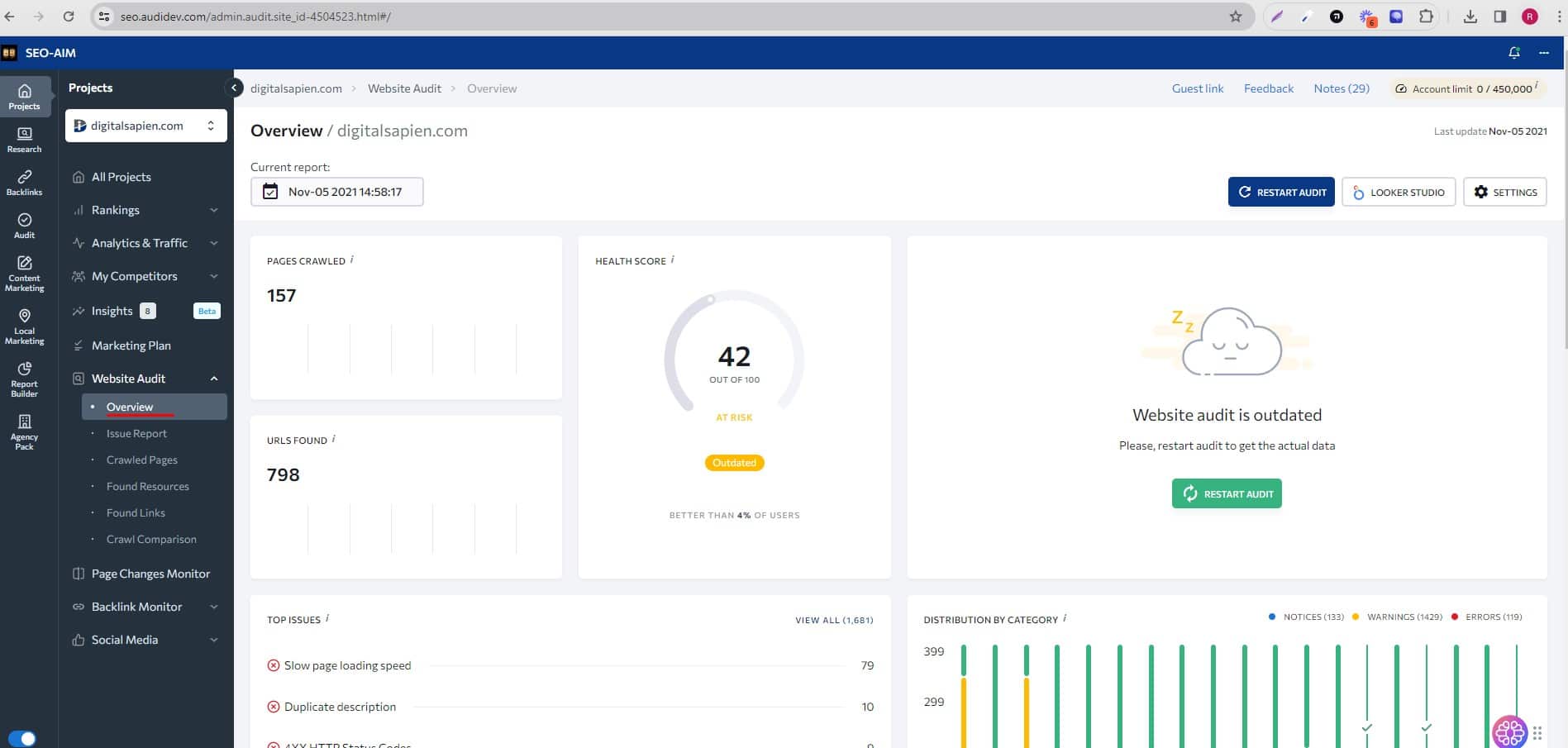Open the current report date dropdown
The image size is (1568, 748).
pyautogui.click(x=337, y=192)
